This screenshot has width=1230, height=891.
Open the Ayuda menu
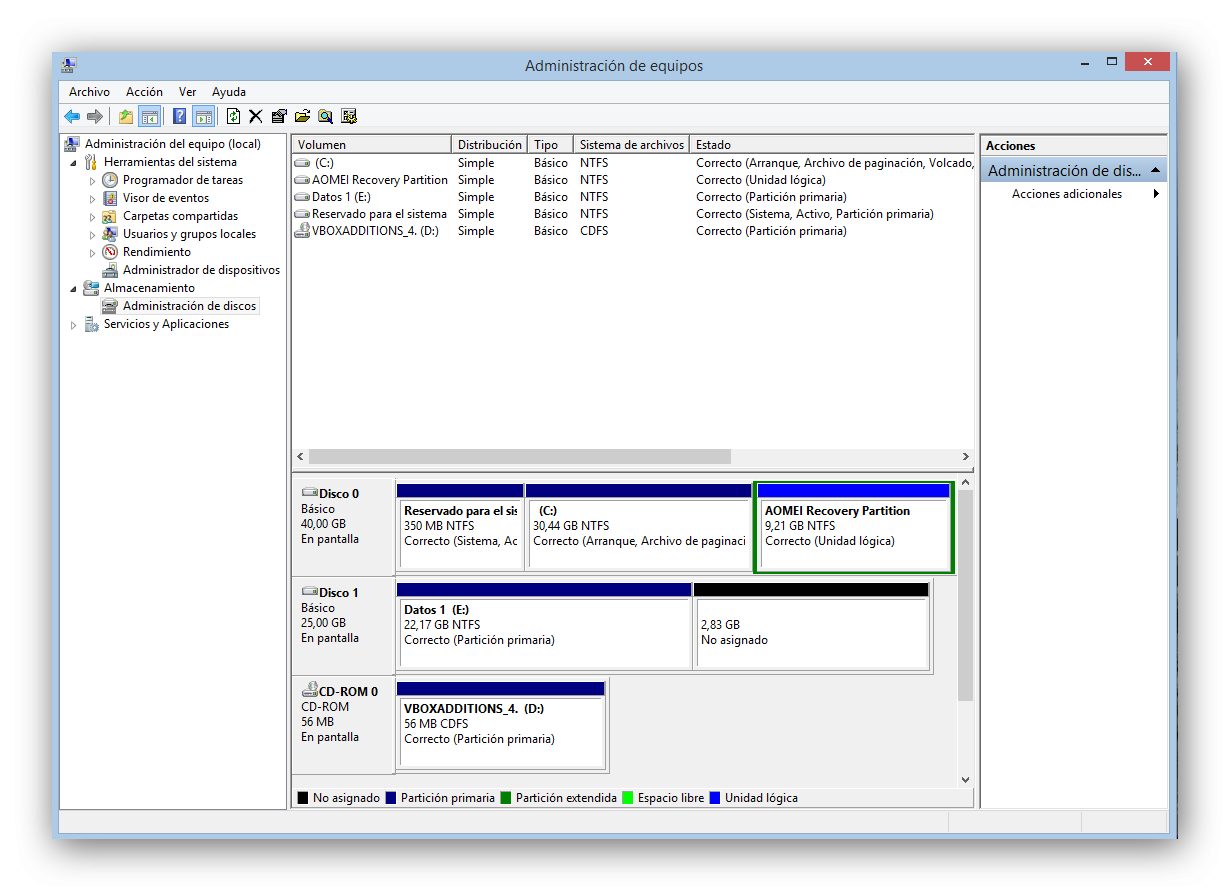(229, 92)
